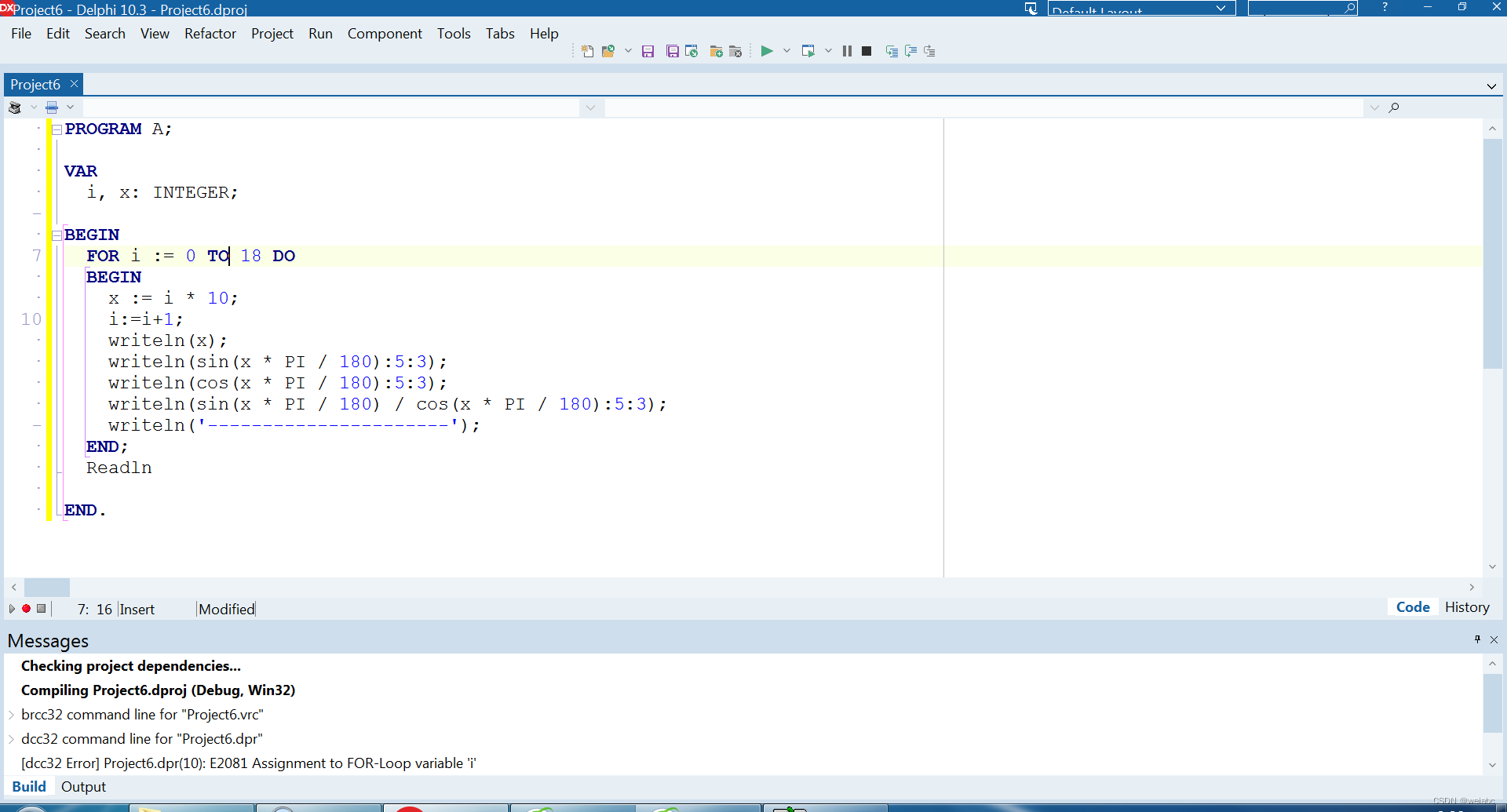Click the title bar help question mark
Image resolution: width=1507 pixels, height=812 pixels.
point(1385,7)
